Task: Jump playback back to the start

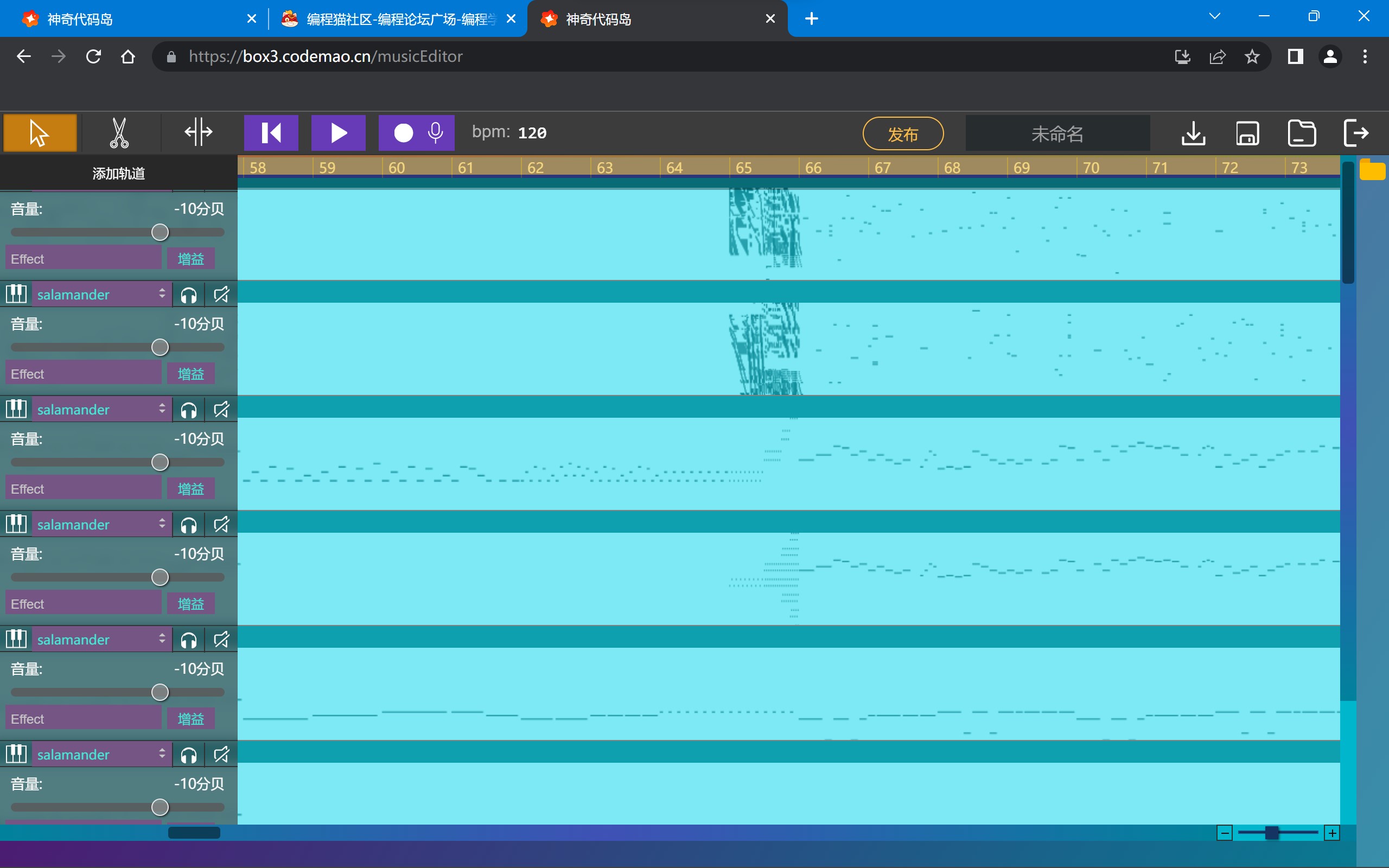Action: pos(271,132)
